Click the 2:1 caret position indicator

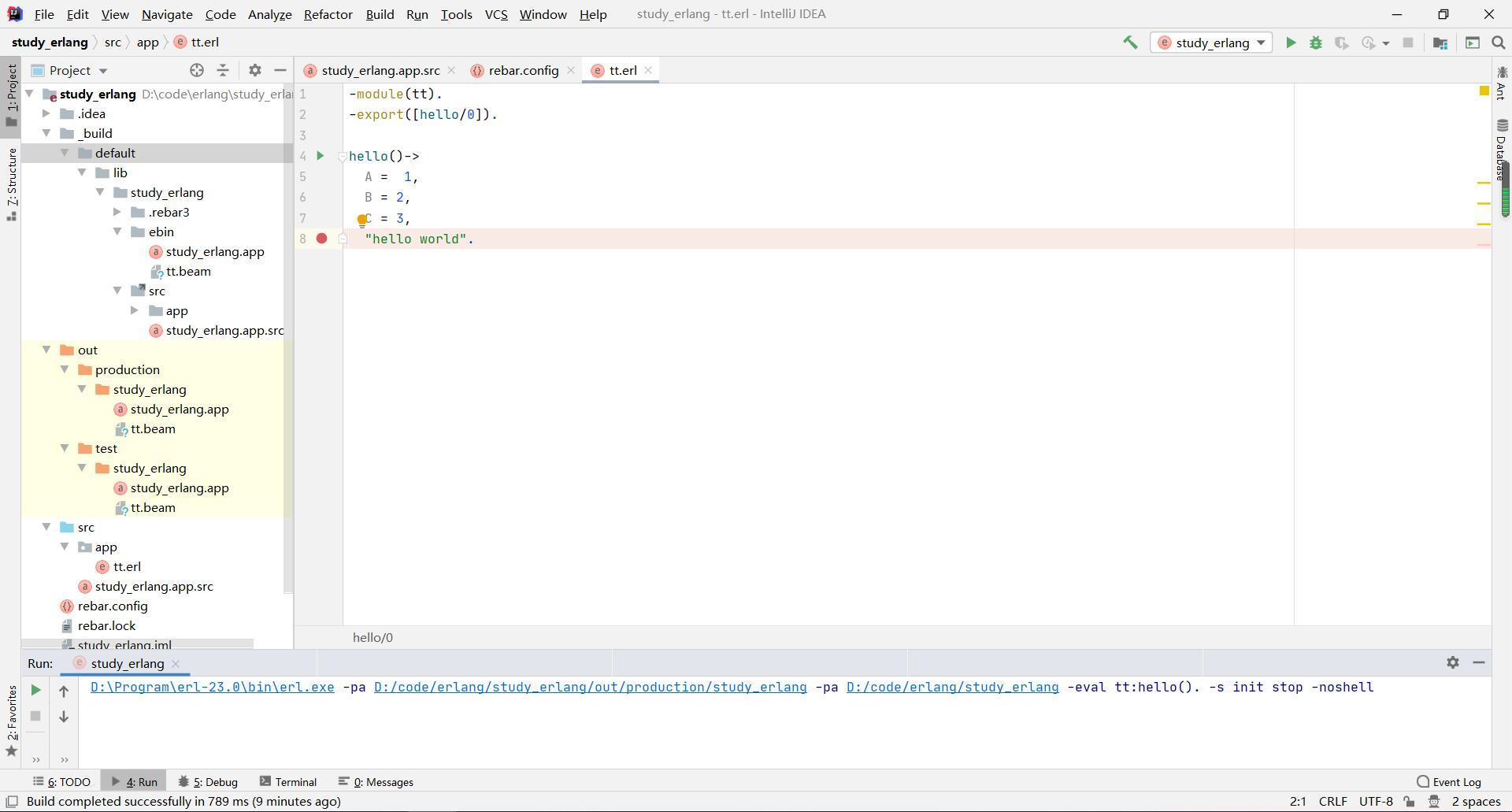point(1298,802)
